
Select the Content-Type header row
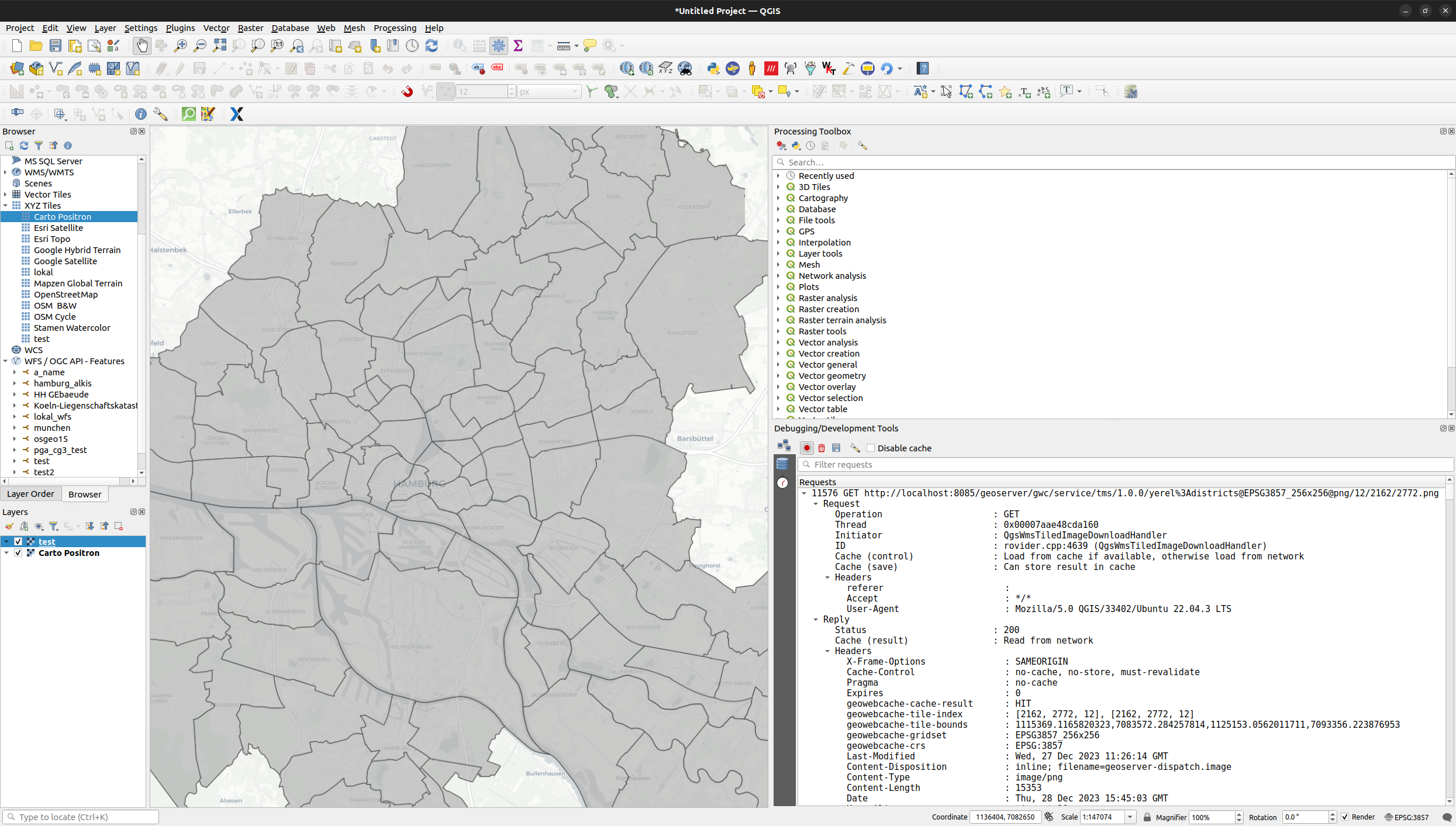point(954,777)
